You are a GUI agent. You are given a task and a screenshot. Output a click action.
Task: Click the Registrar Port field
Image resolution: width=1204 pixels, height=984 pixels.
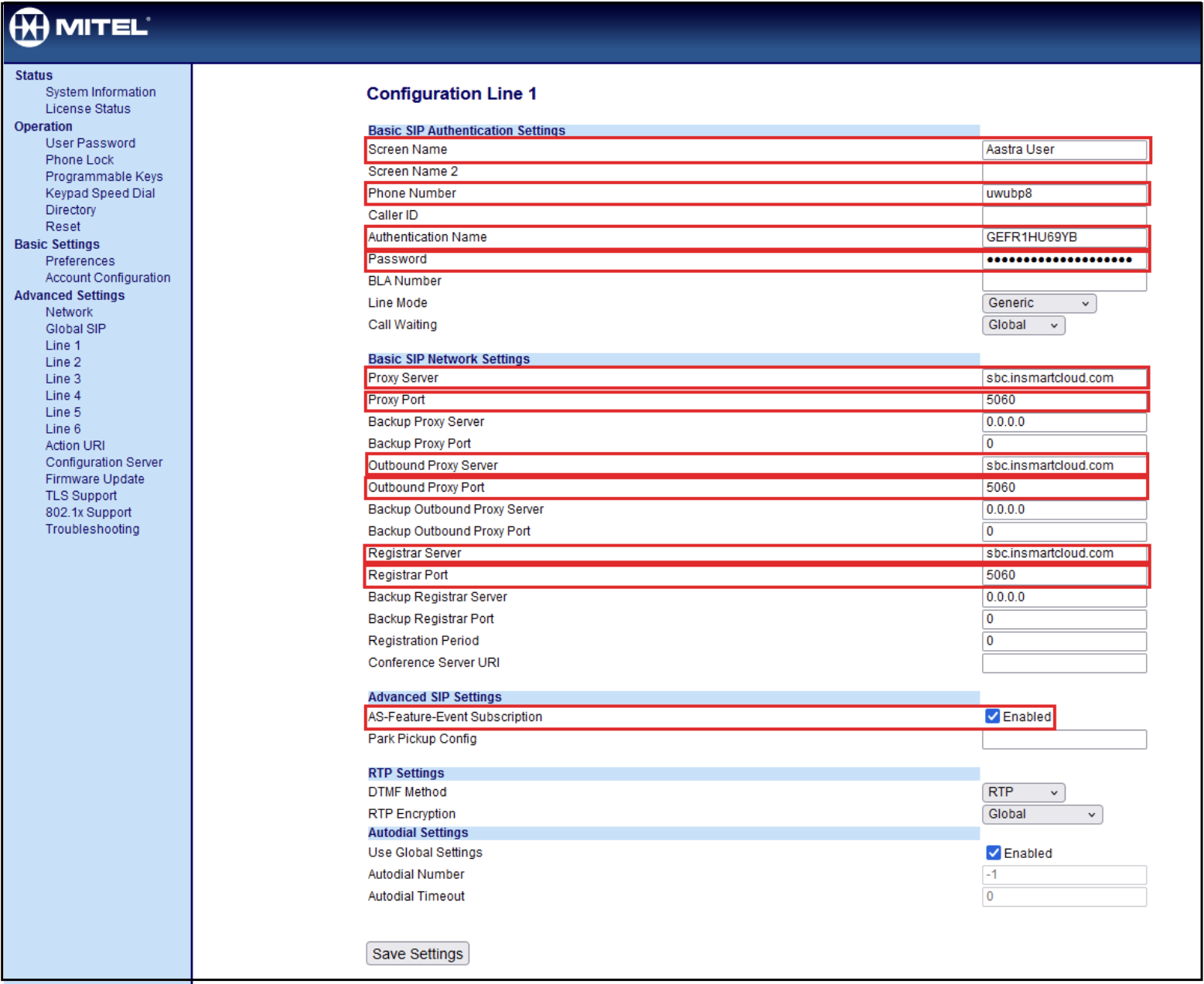click(1064, 575)
